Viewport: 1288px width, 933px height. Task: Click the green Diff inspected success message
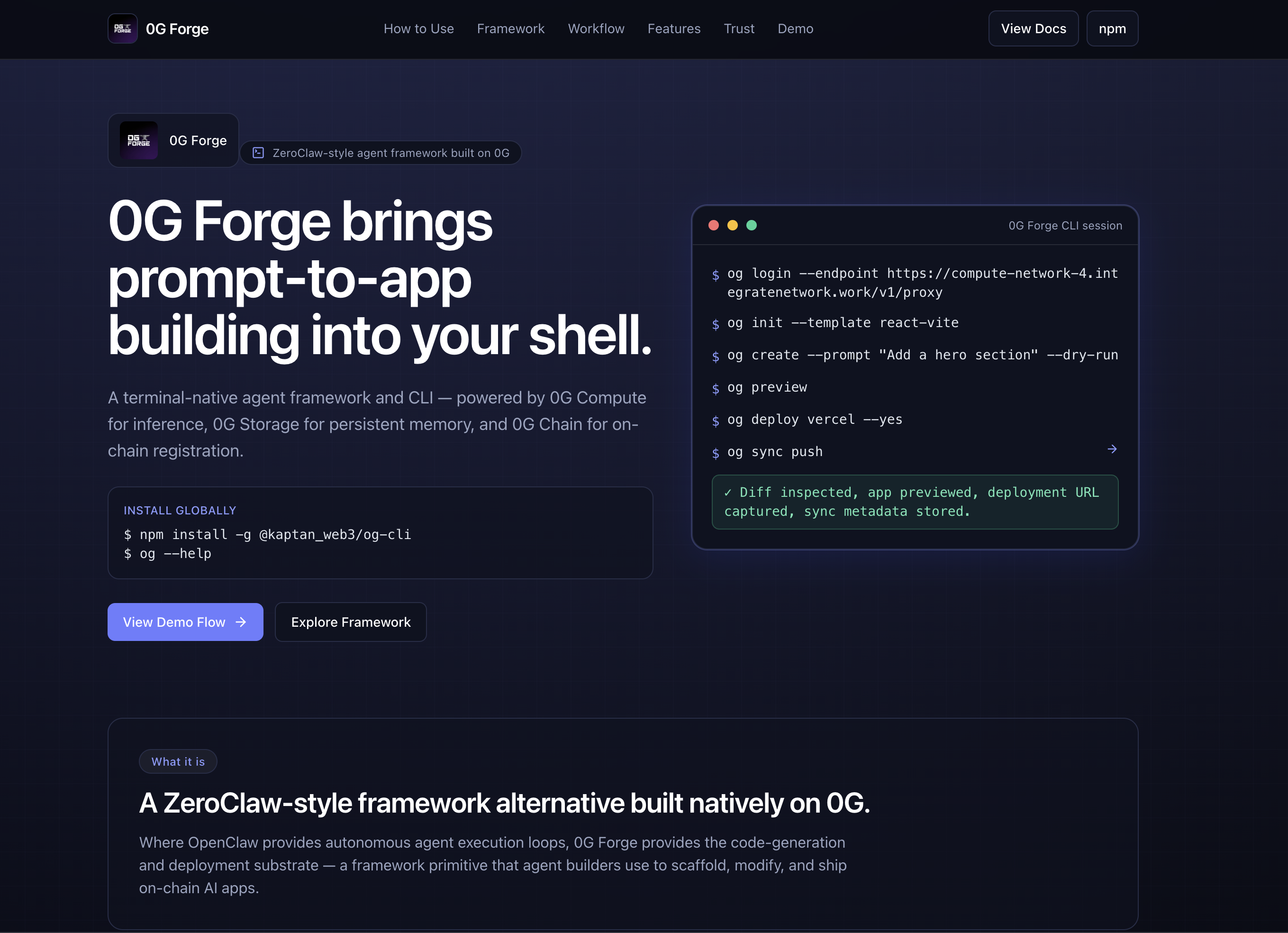pyautogui.click(x=915, y=503)
